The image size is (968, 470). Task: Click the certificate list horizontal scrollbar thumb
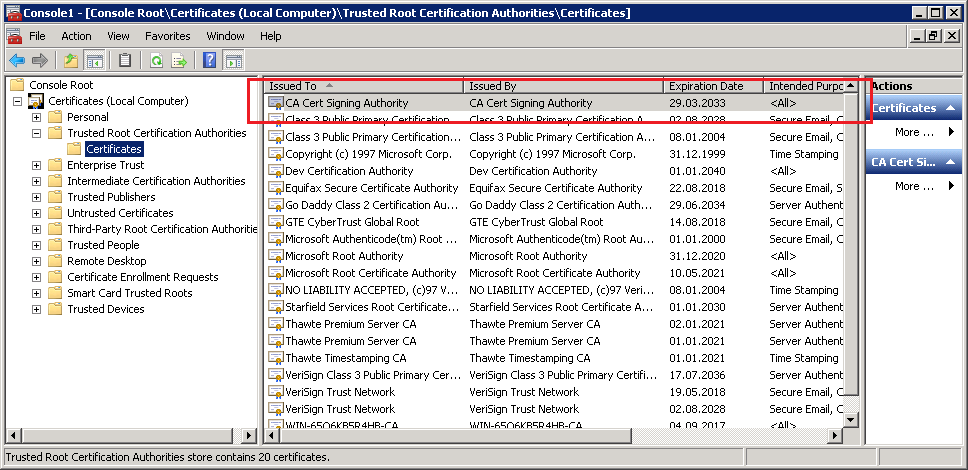pyautogui.click(x=455, y=436)
